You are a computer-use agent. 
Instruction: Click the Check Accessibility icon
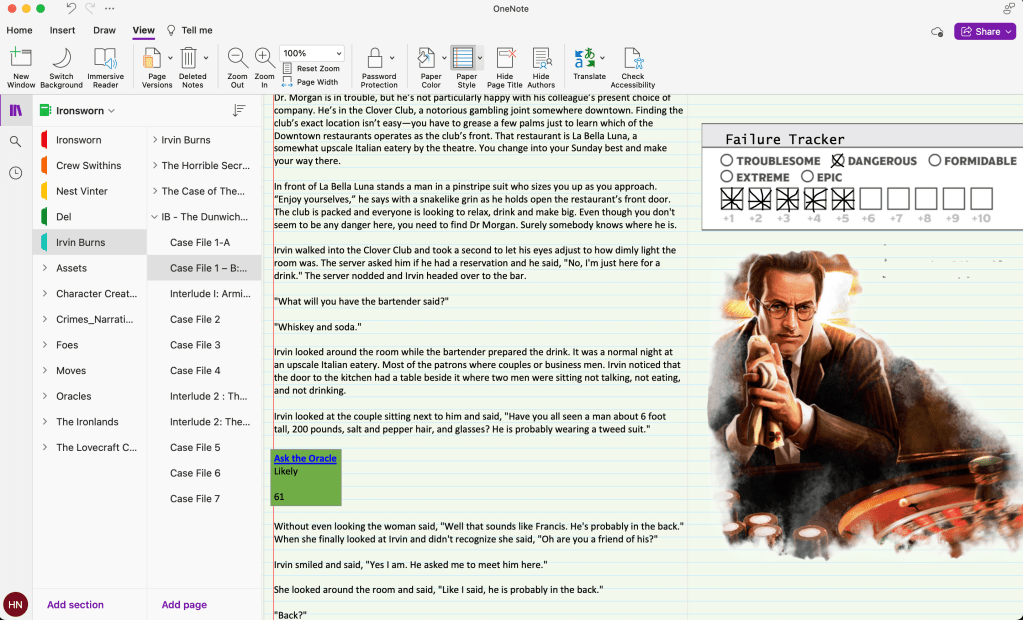pos(632,59)
